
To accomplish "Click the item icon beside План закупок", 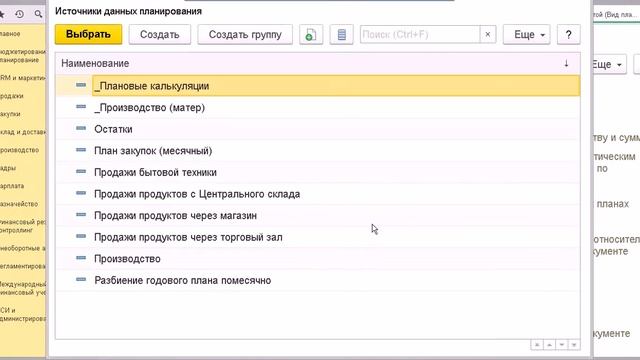I will point(81,150).
